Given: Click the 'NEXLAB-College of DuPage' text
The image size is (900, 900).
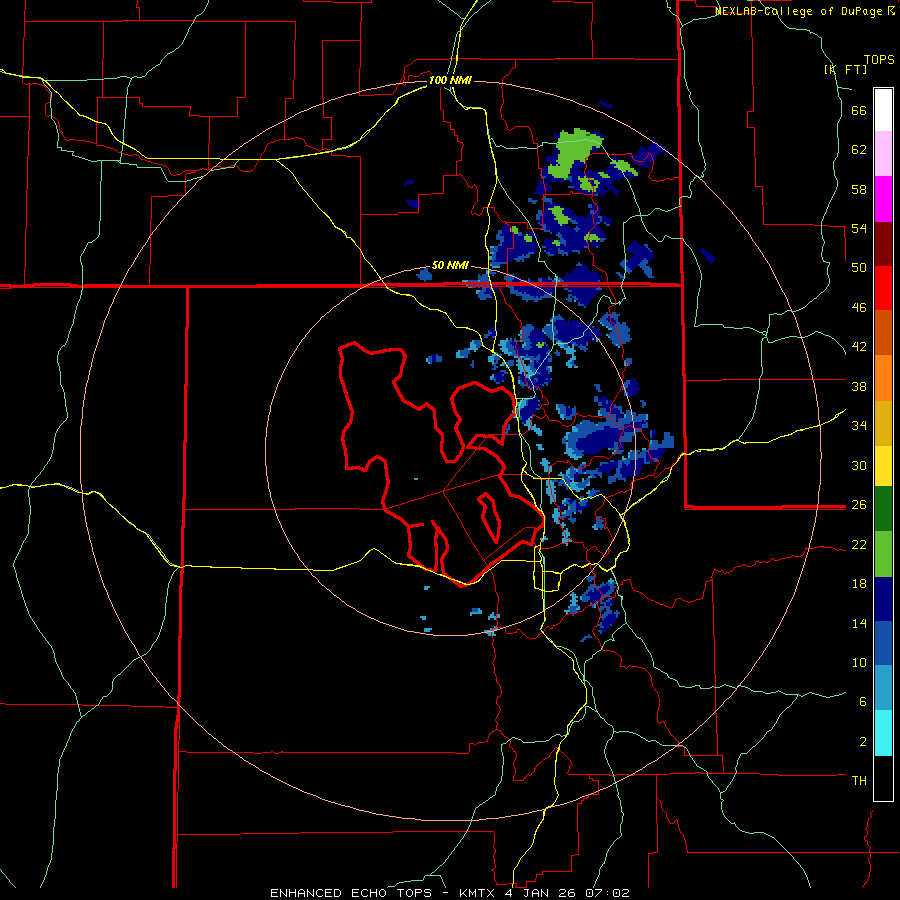Looking at the screenshot, I should 800,11.
